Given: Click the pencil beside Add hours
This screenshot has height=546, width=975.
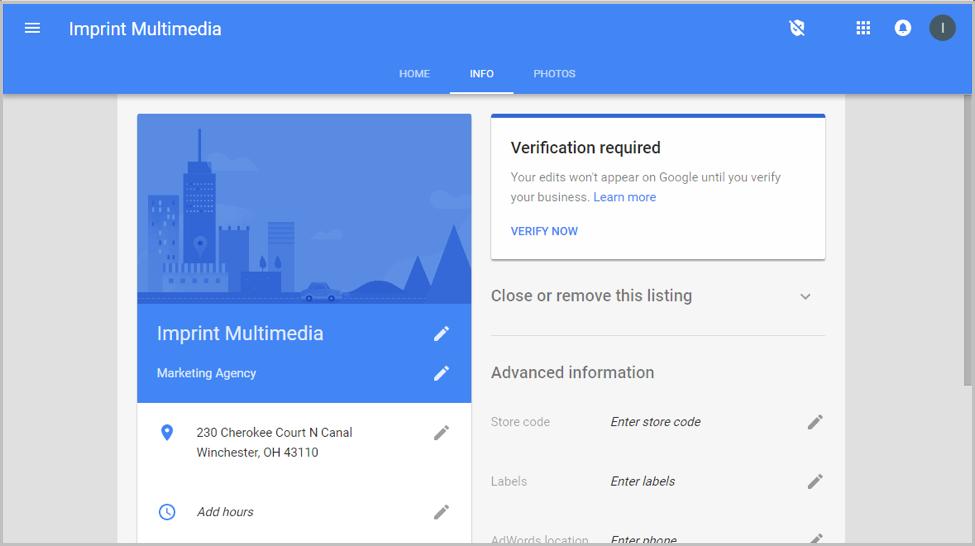Looking at the screenshot, I should (441, 512).
